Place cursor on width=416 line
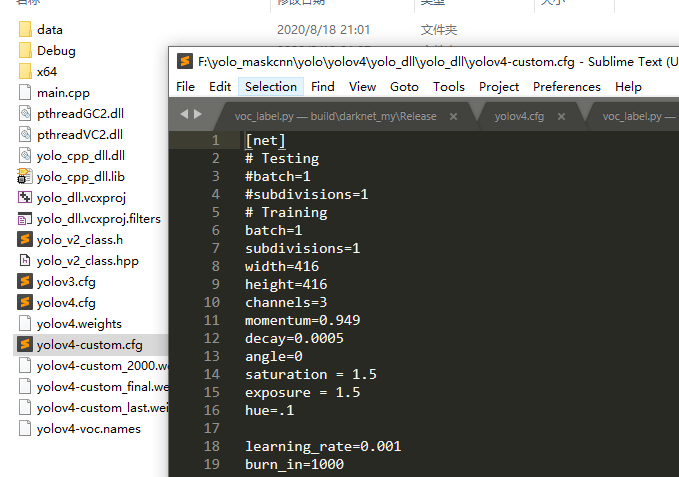Viewport: 679px width, 477px height. pyautogui.click(x=282, y=266)
